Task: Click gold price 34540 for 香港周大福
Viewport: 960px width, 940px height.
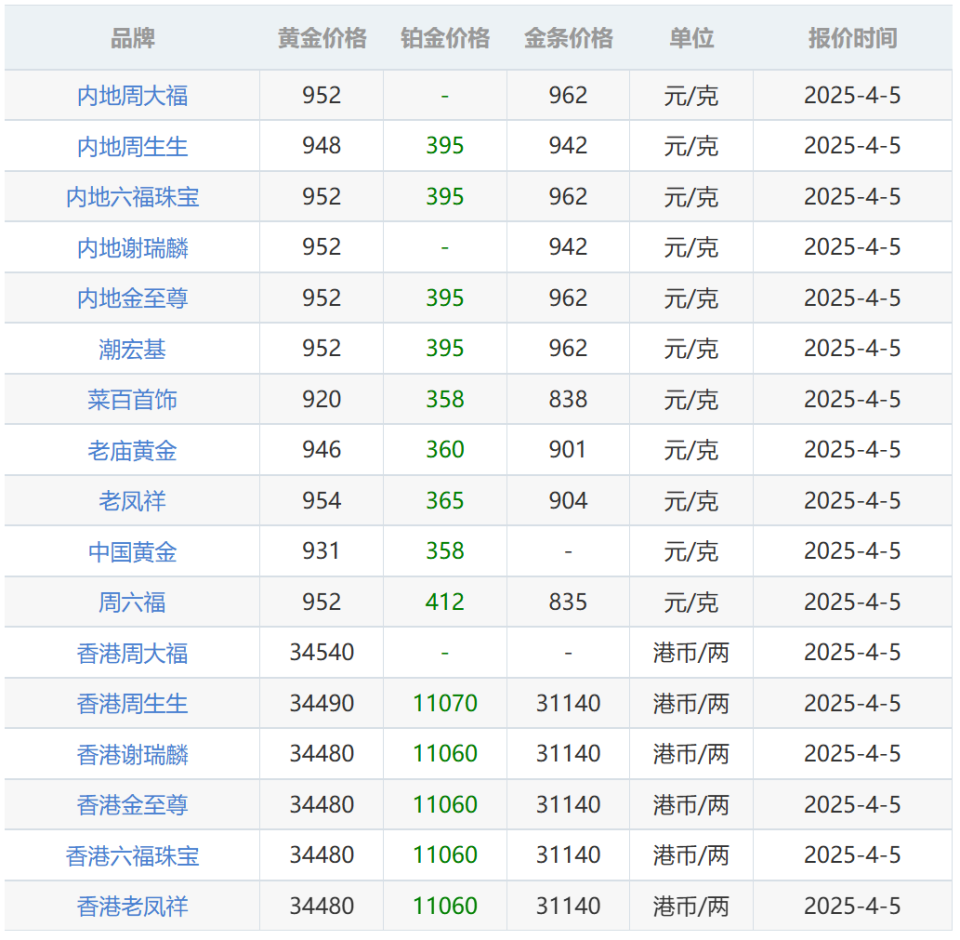Action: click(x=322, y=653)
